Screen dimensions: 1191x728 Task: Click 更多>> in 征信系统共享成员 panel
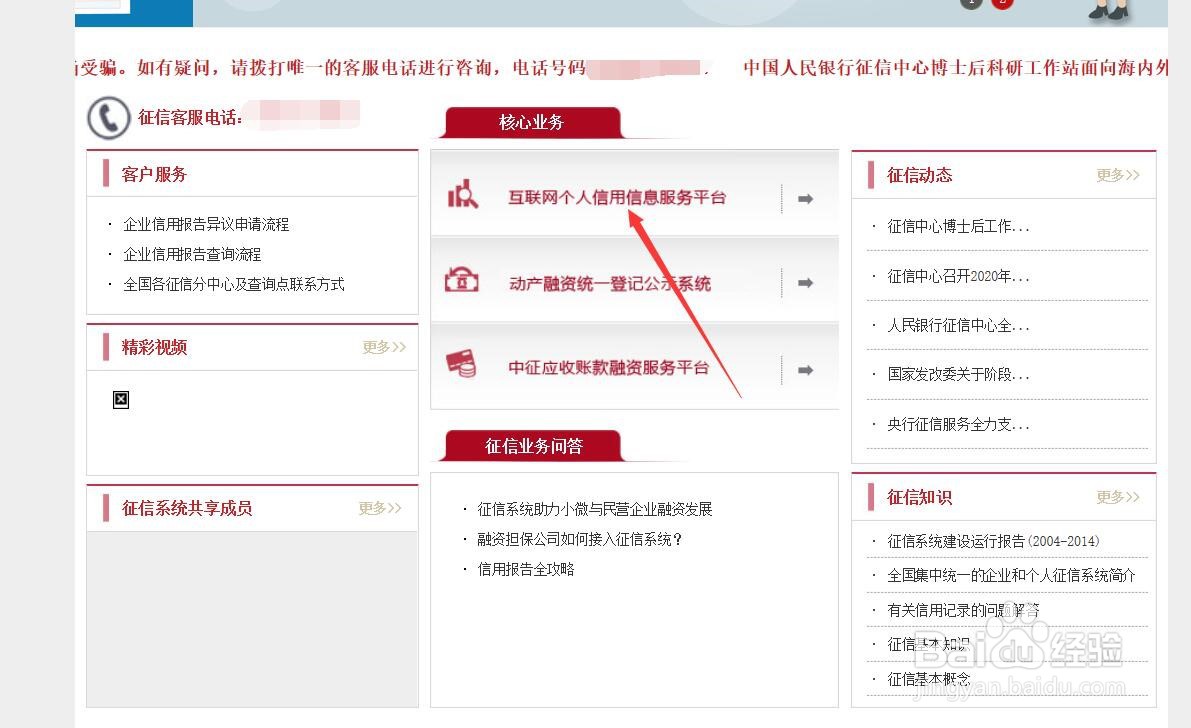[380, 508]
